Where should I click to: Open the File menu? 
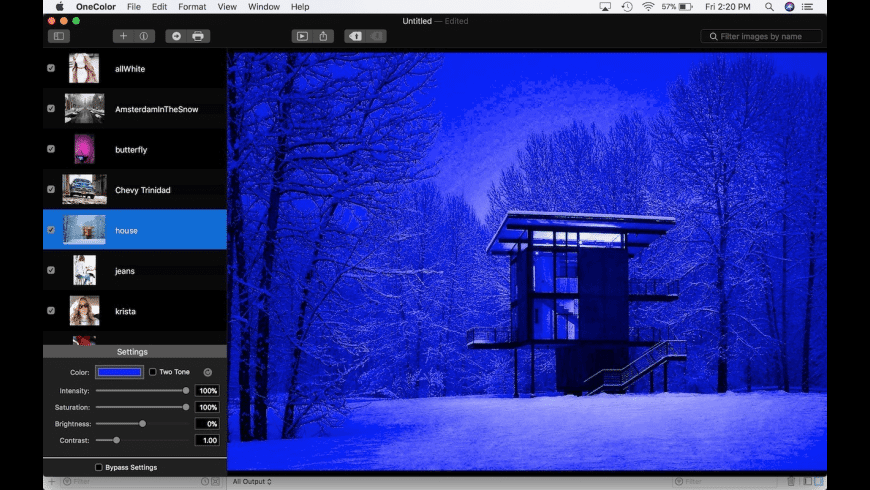click(134, 7)
